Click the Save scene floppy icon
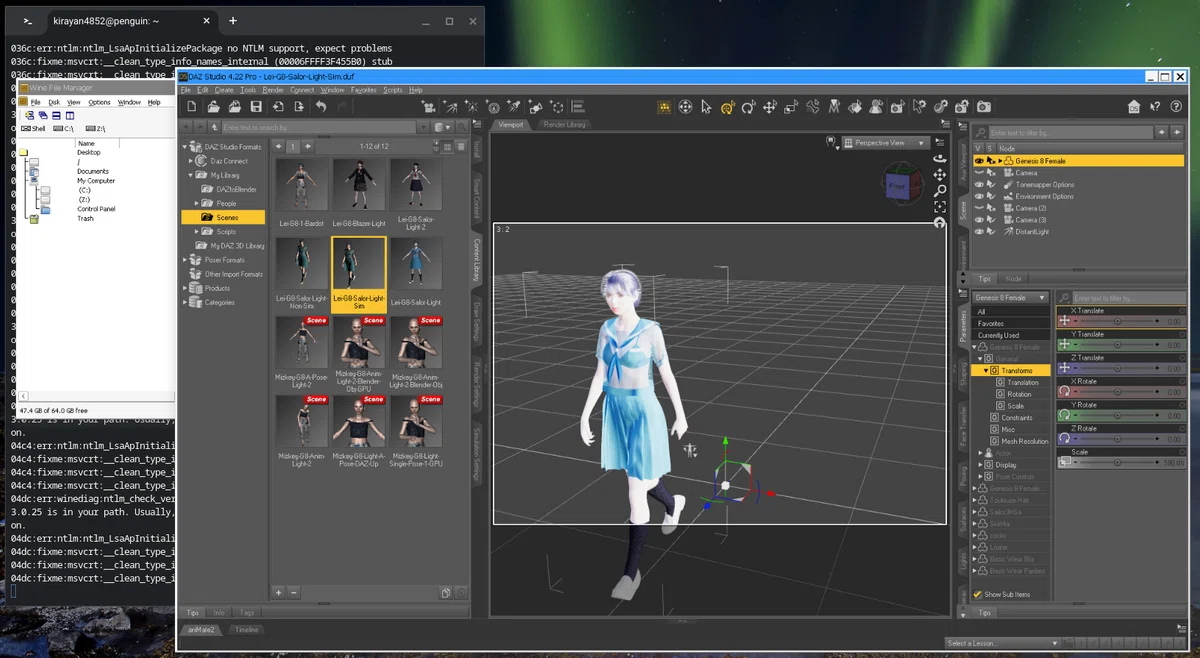 pyautogui.click(x=256, y=107)
